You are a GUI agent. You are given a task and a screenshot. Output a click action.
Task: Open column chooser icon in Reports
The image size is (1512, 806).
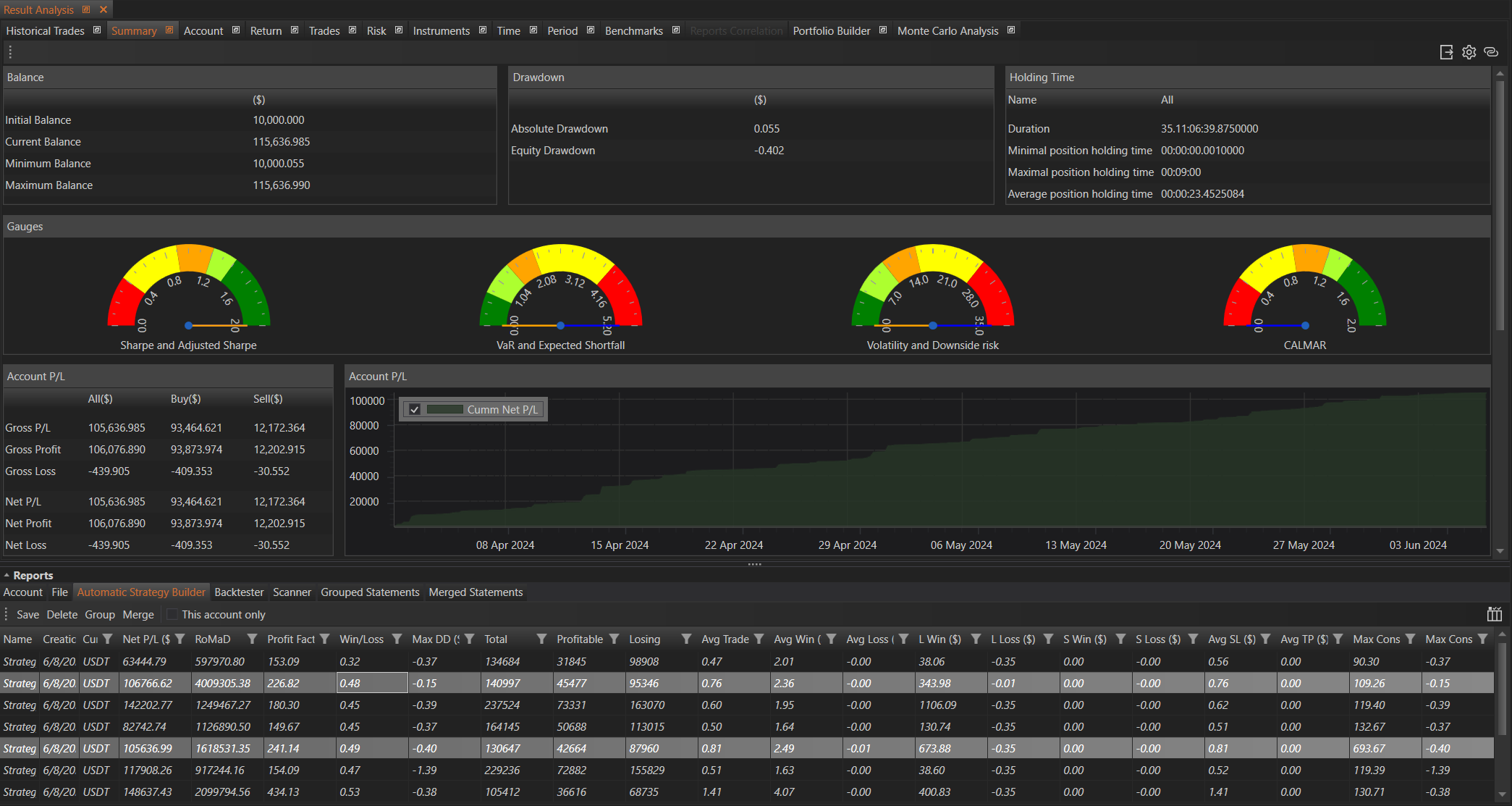click(1494, 614)
